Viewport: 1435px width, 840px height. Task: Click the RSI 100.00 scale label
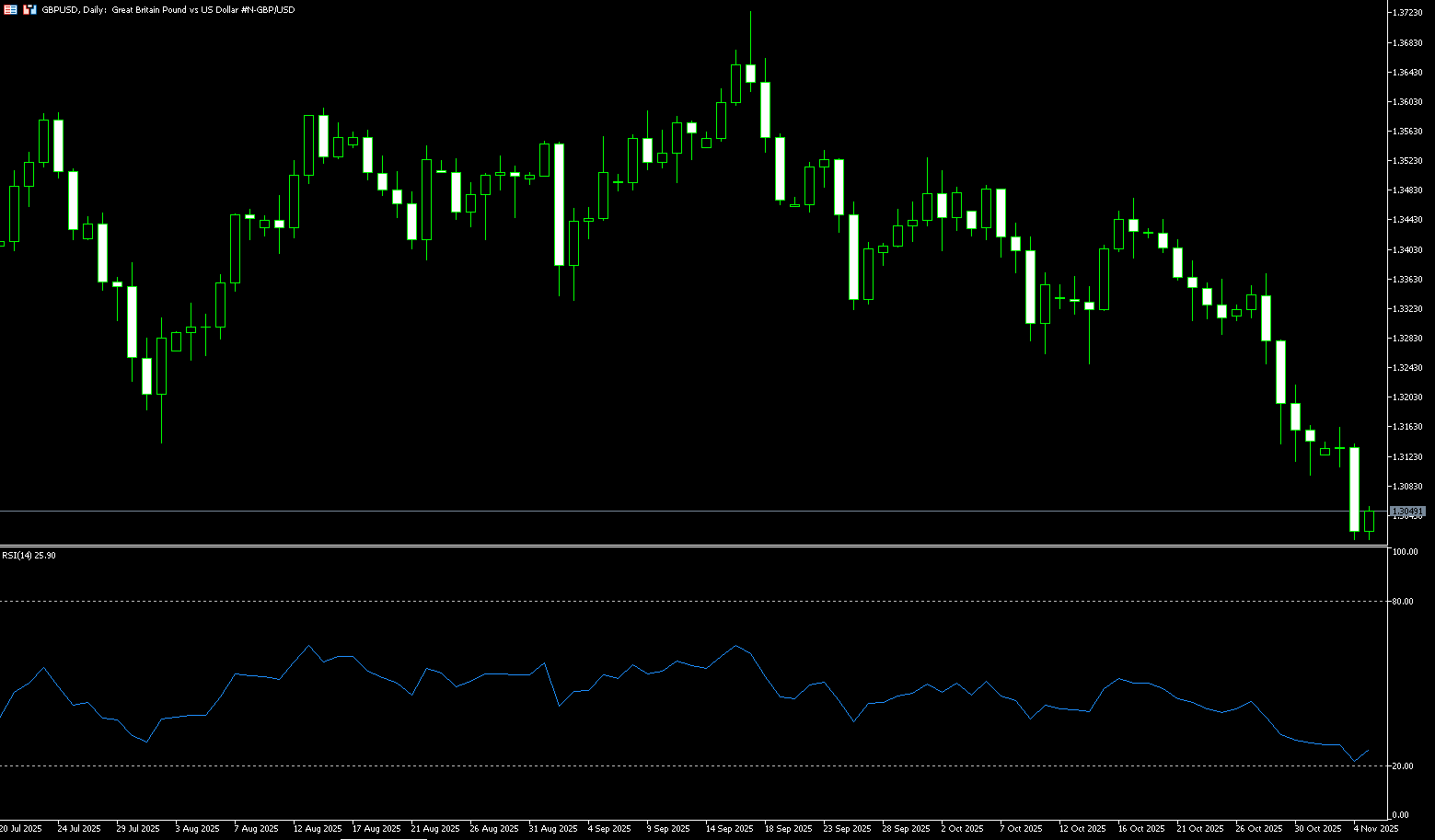coord(1405,552)
